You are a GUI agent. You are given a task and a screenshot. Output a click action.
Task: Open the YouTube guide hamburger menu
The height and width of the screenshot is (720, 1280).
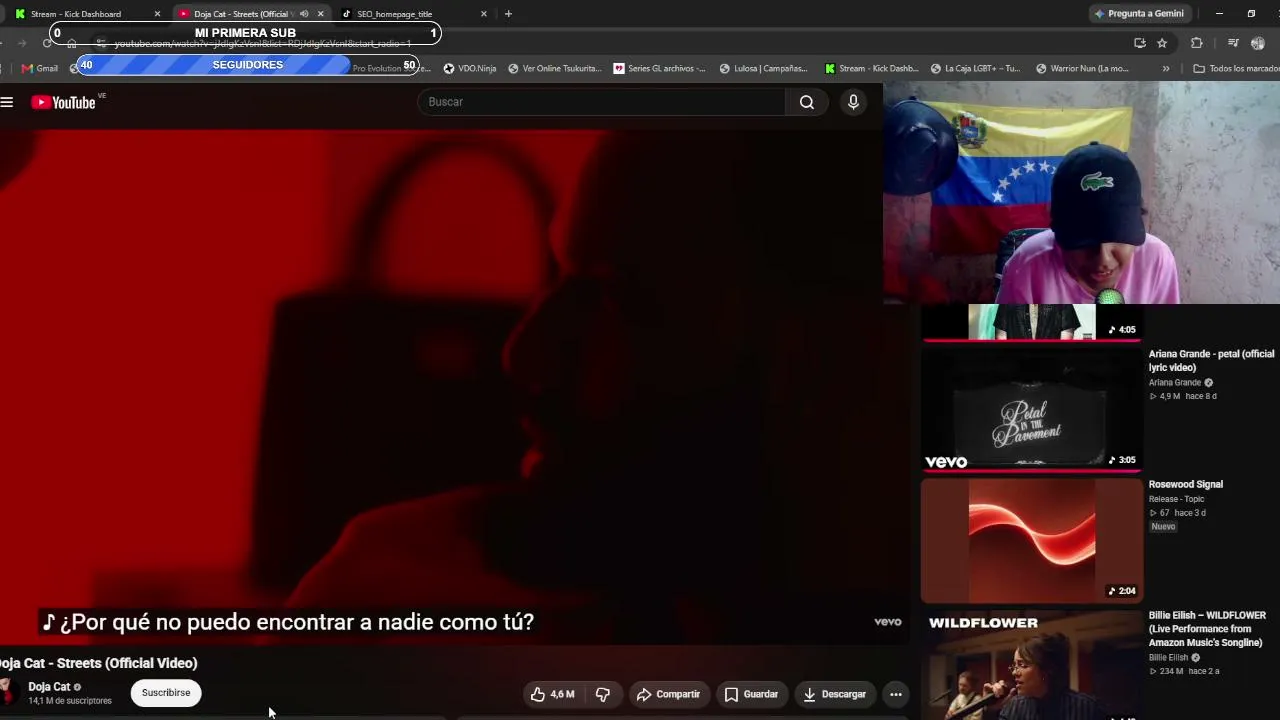[x=7, y=102]
